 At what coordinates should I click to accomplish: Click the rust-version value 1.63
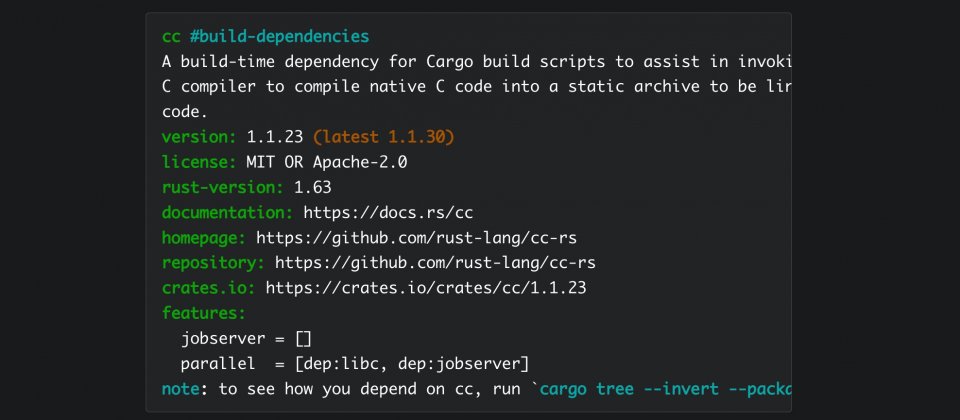point(313,187)
